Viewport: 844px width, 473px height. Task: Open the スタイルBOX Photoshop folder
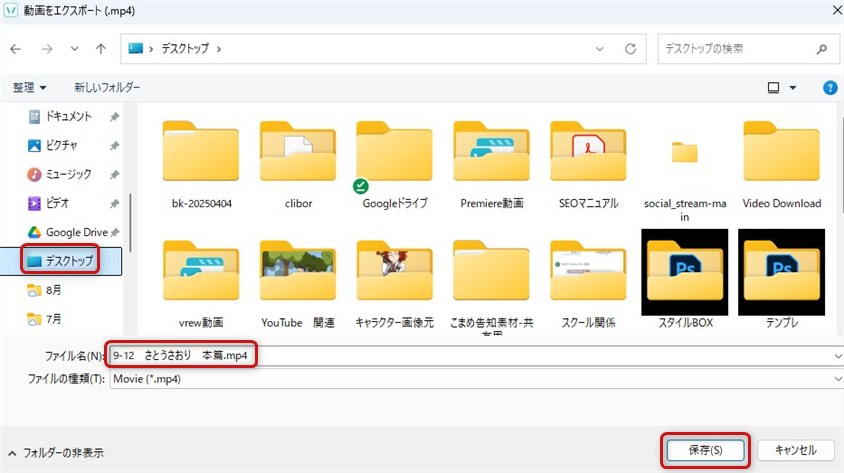685,270
